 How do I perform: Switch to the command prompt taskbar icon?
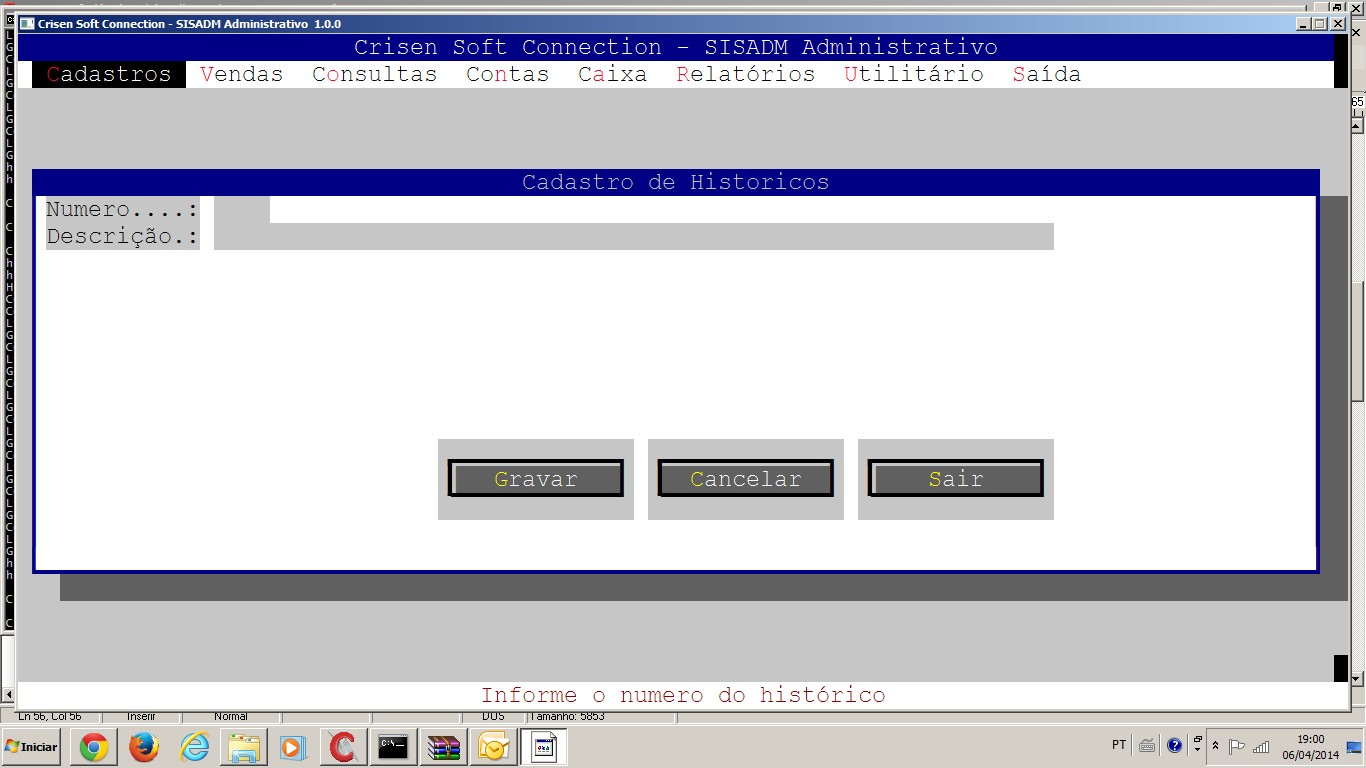393,747
